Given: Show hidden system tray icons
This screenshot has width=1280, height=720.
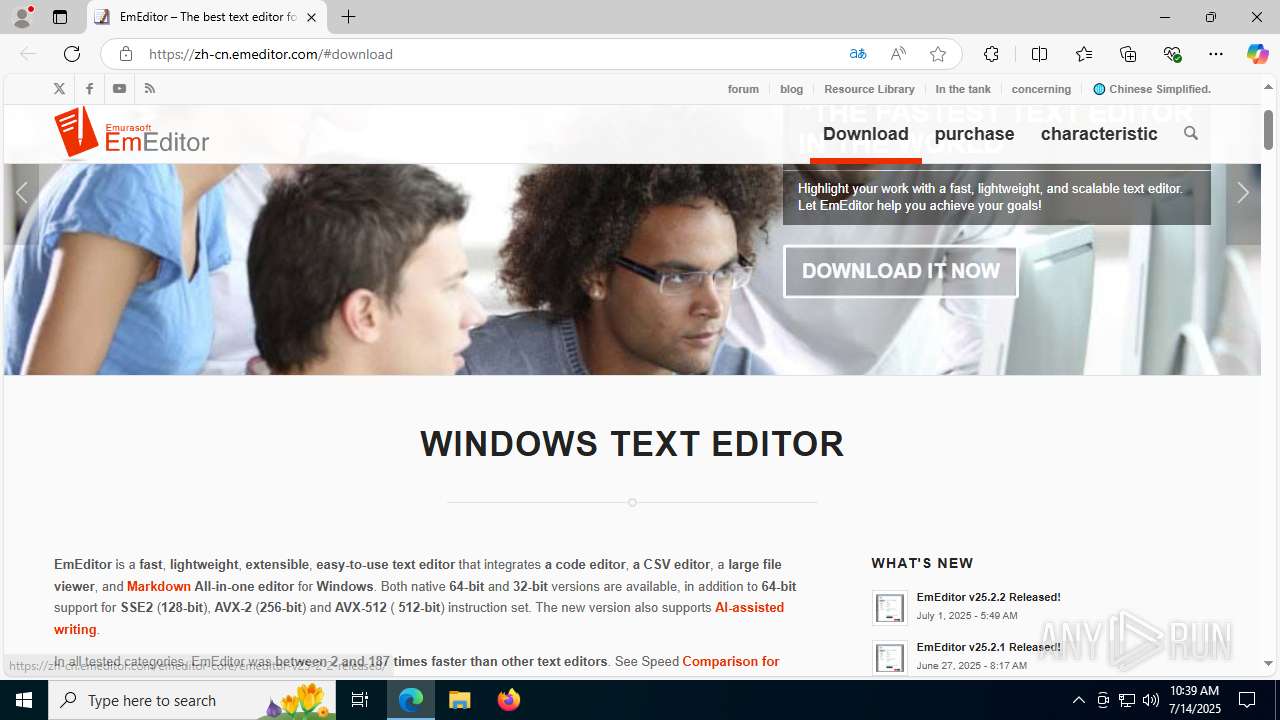Looking at the screenshot, I should point(1078,700).
